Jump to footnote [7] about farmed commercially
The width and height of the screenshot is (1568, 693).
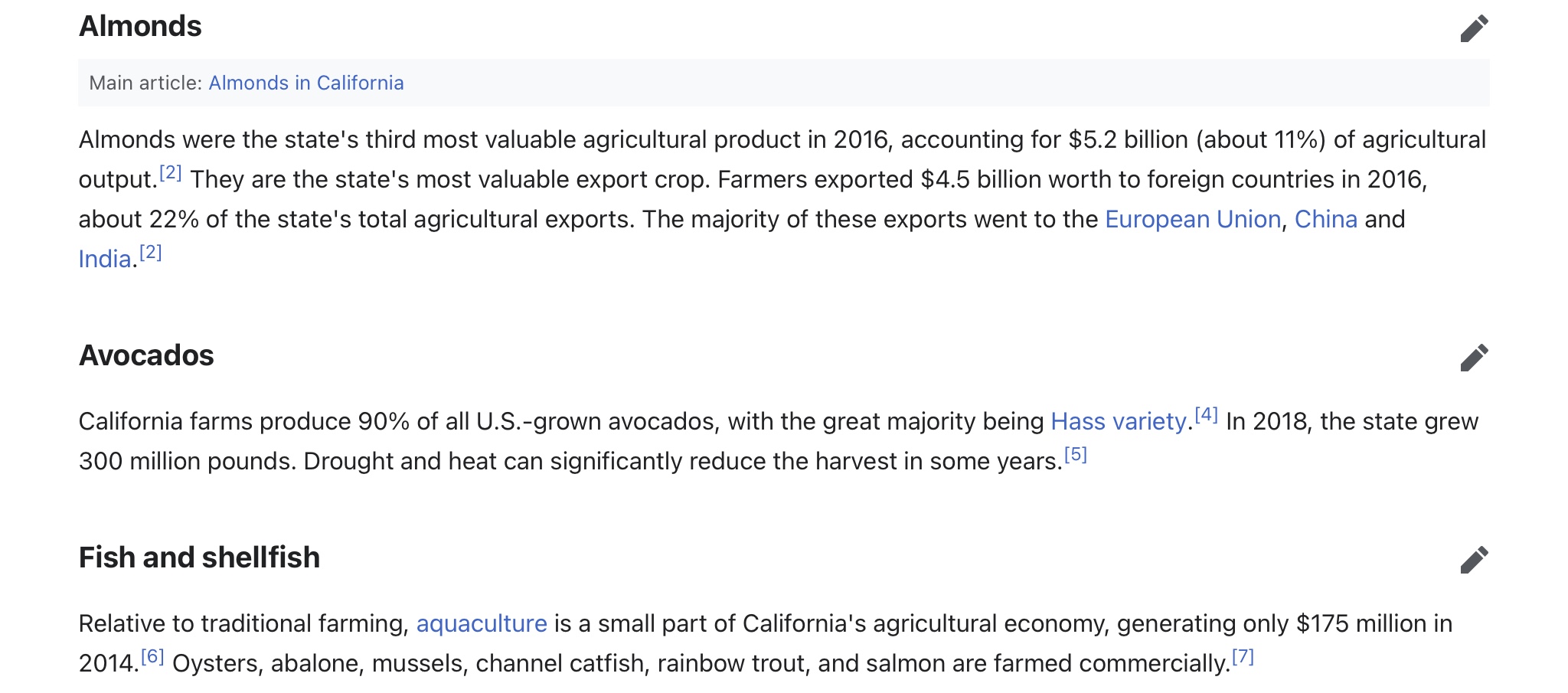1243,657
